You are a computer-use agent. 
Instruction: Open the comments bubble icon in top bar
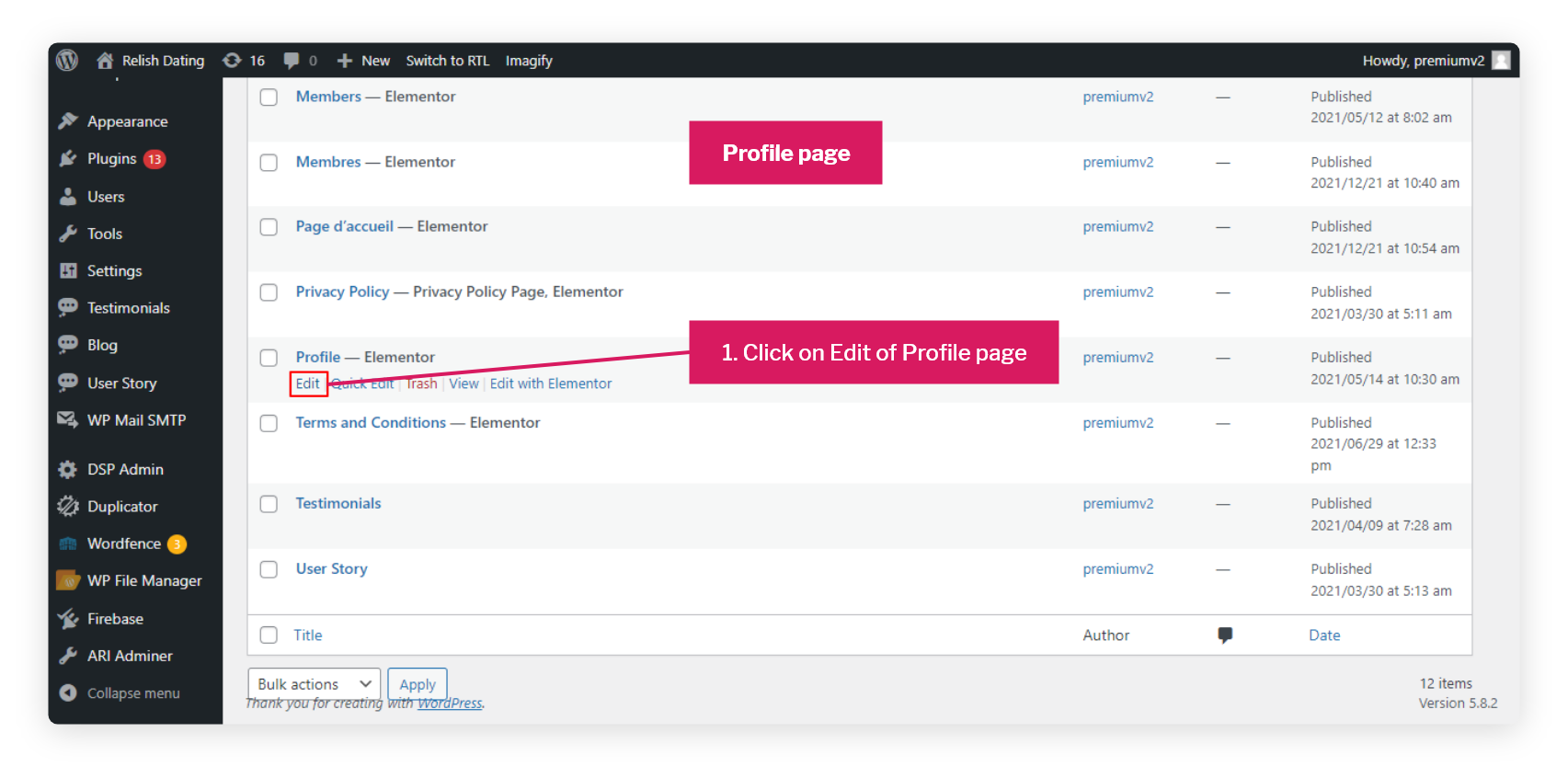[x=292, y=61]
